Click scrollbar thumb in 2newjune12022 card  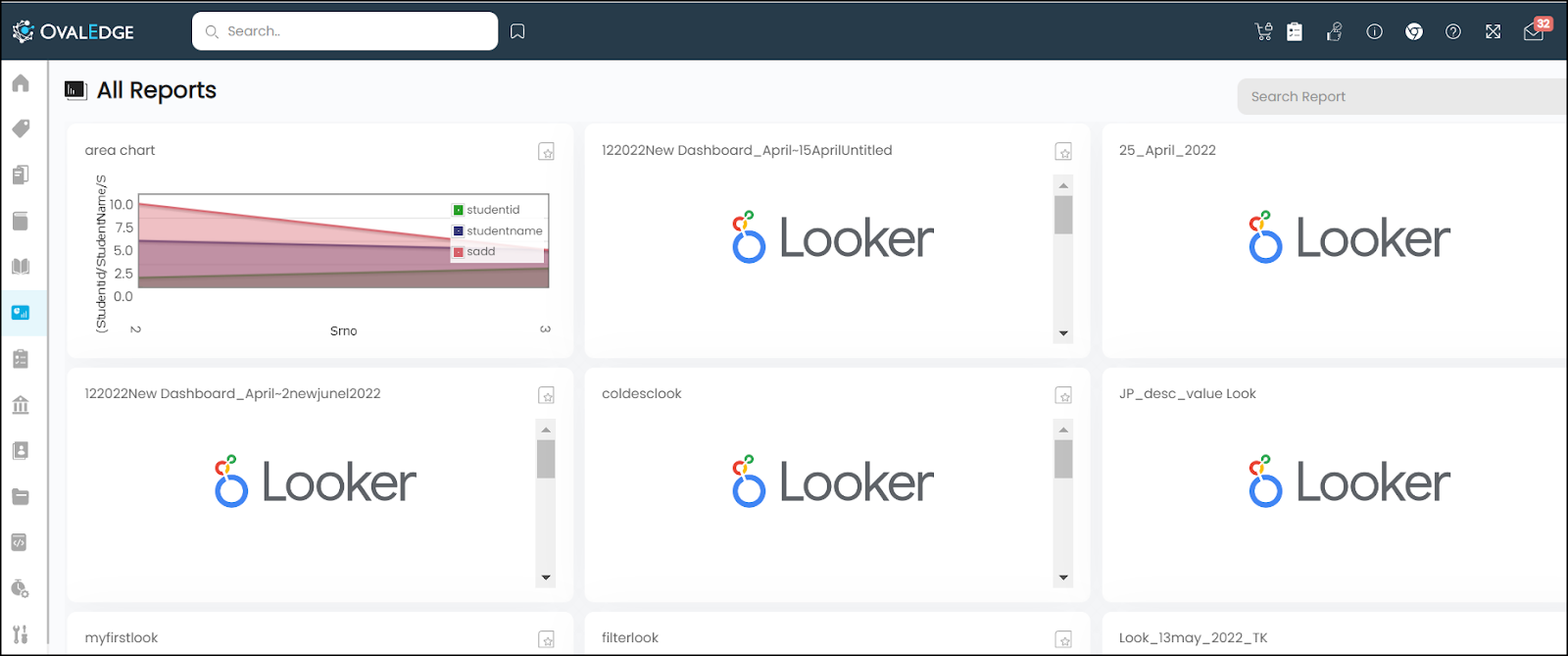(546, 459)
